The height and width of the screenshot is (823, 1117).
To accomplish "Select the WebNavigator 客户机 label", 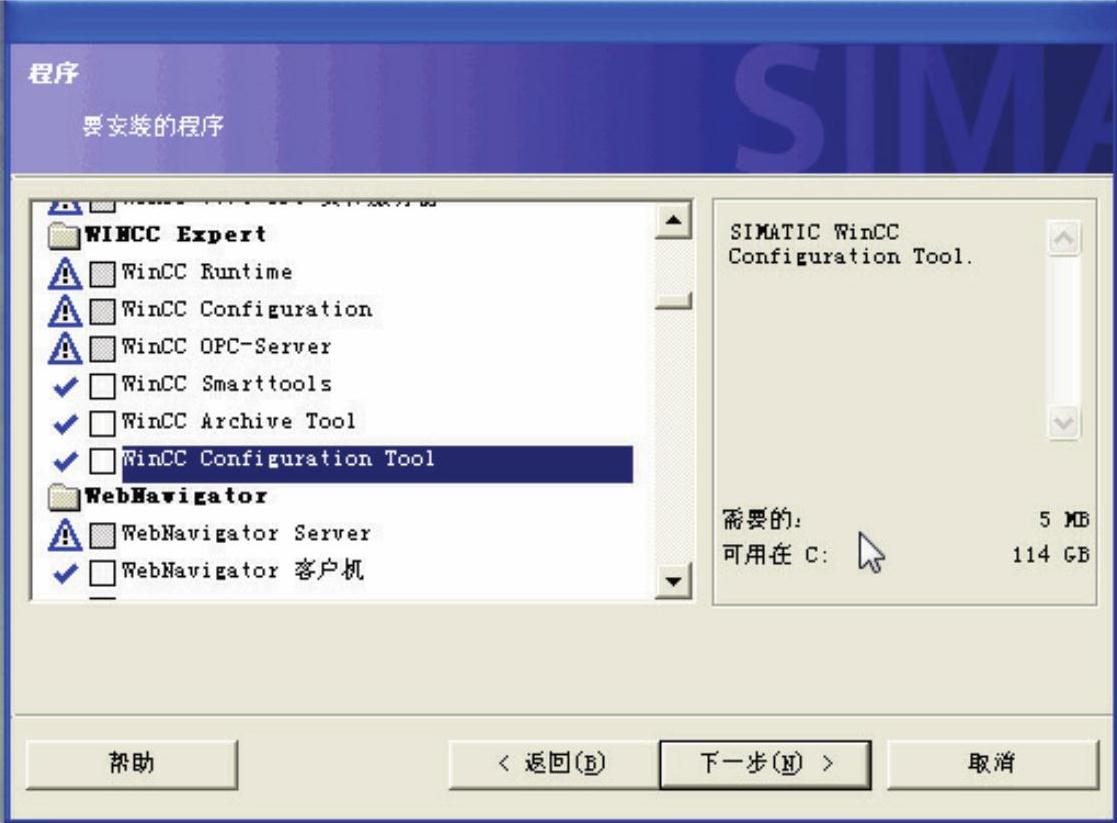I will click(x=242, y=570).
